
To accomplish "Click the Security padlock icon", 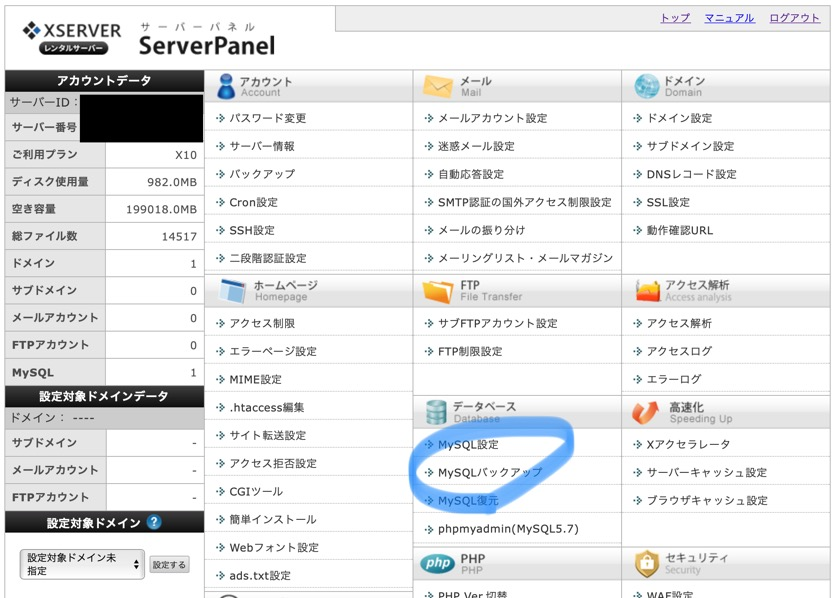I will (x=648, y=564).
